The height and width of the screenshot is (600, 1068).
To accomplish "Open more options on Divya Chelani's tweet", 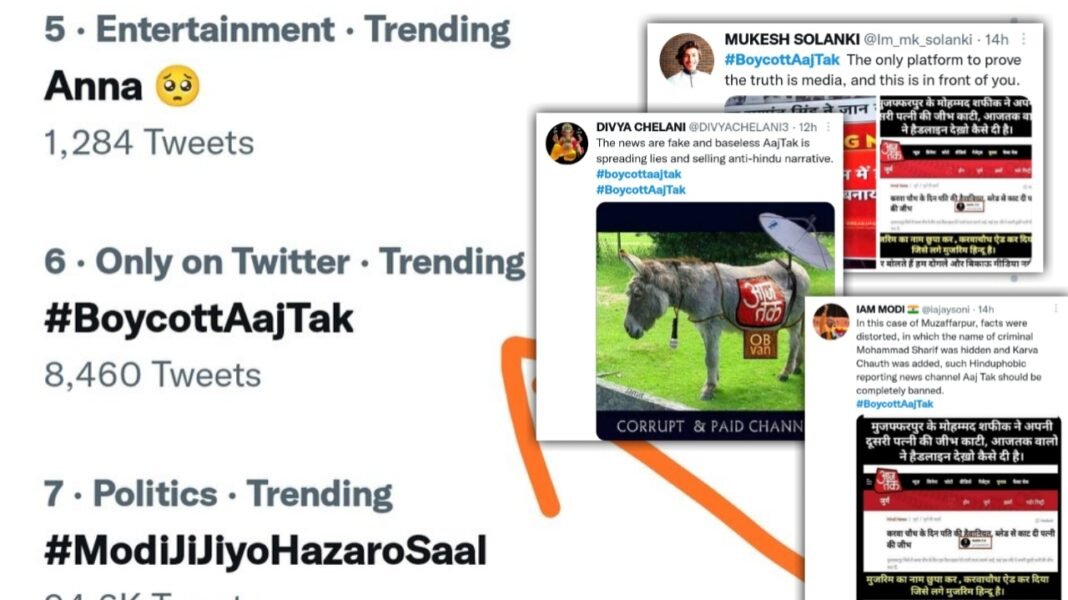I will 828,127.
